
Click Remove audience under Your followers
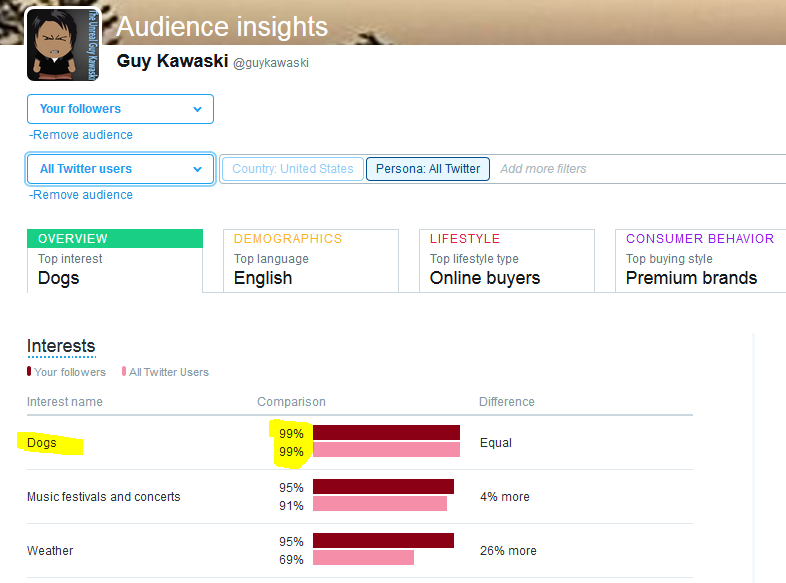click(x=81, y=135)
